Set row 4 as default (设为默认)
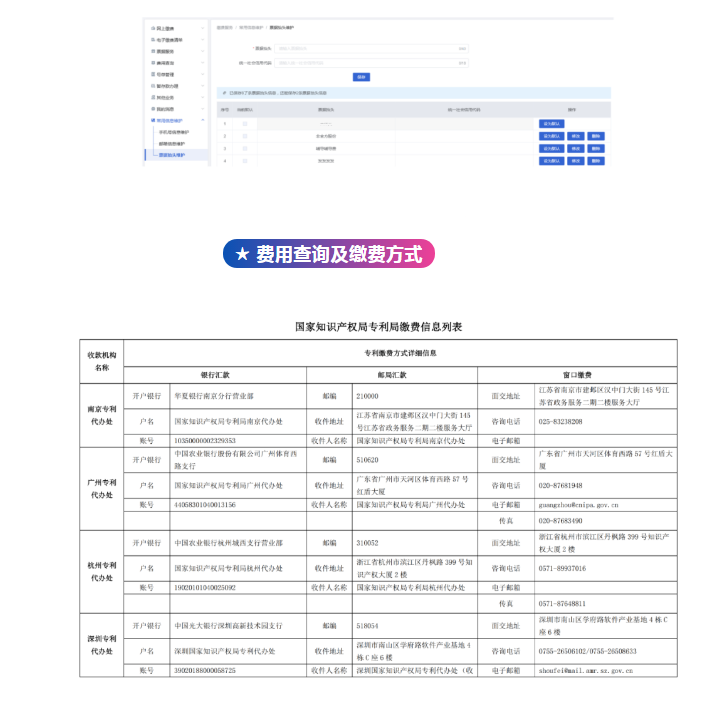719x701 pixels. tap(552, 161)
